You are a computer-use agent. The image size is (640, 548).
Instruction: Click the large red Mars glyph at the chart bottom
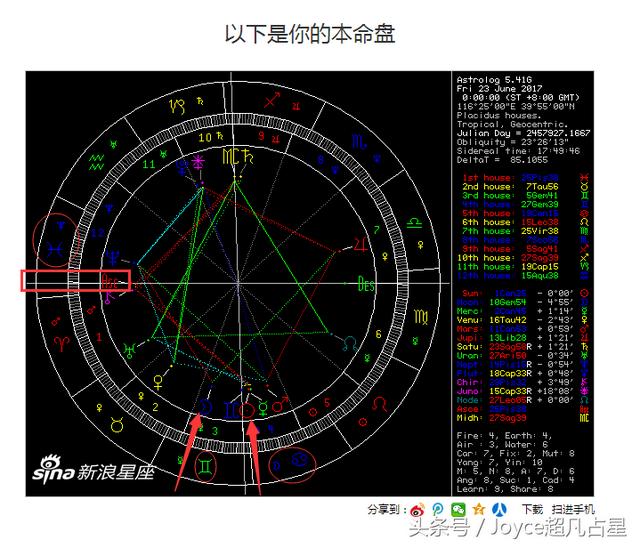[x=280, y=404]
